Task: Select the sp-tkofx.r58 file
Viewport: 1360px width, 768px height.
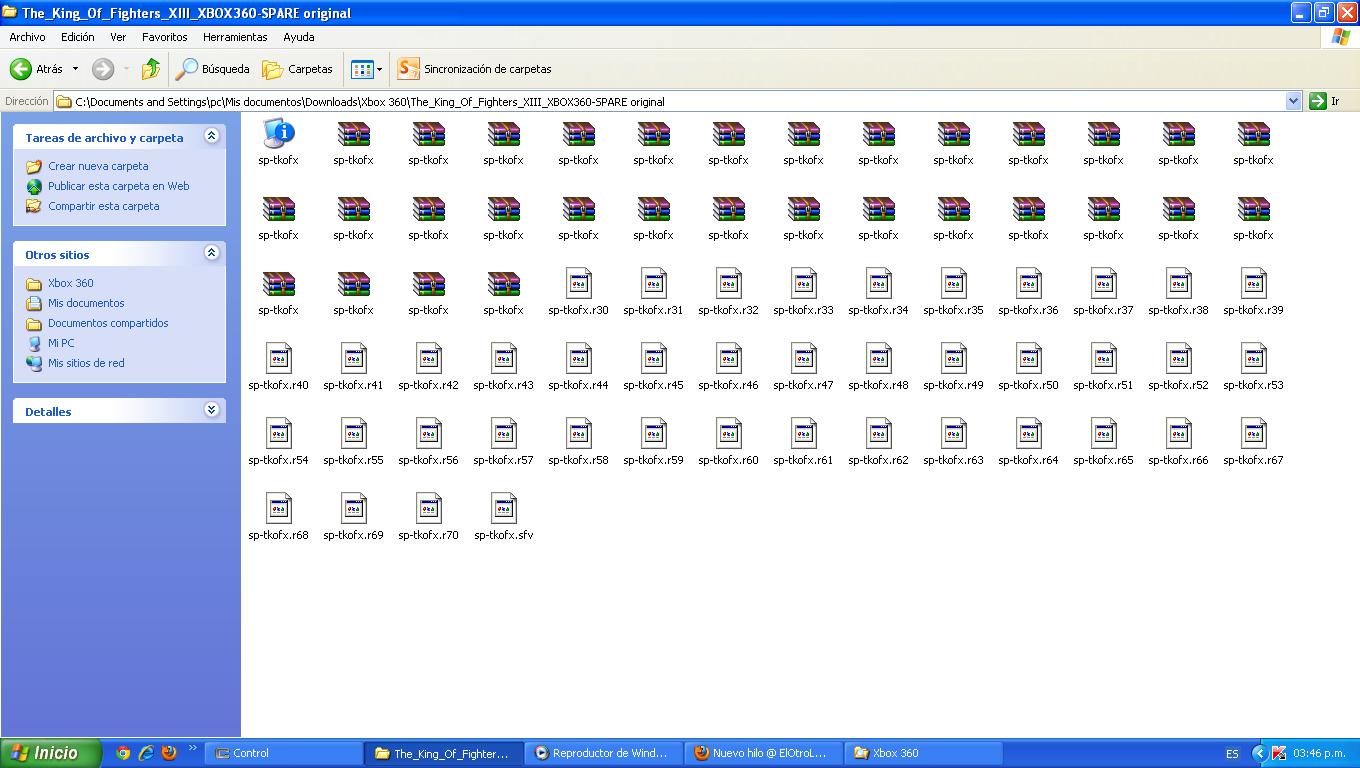Action: (x=578, y=442)
